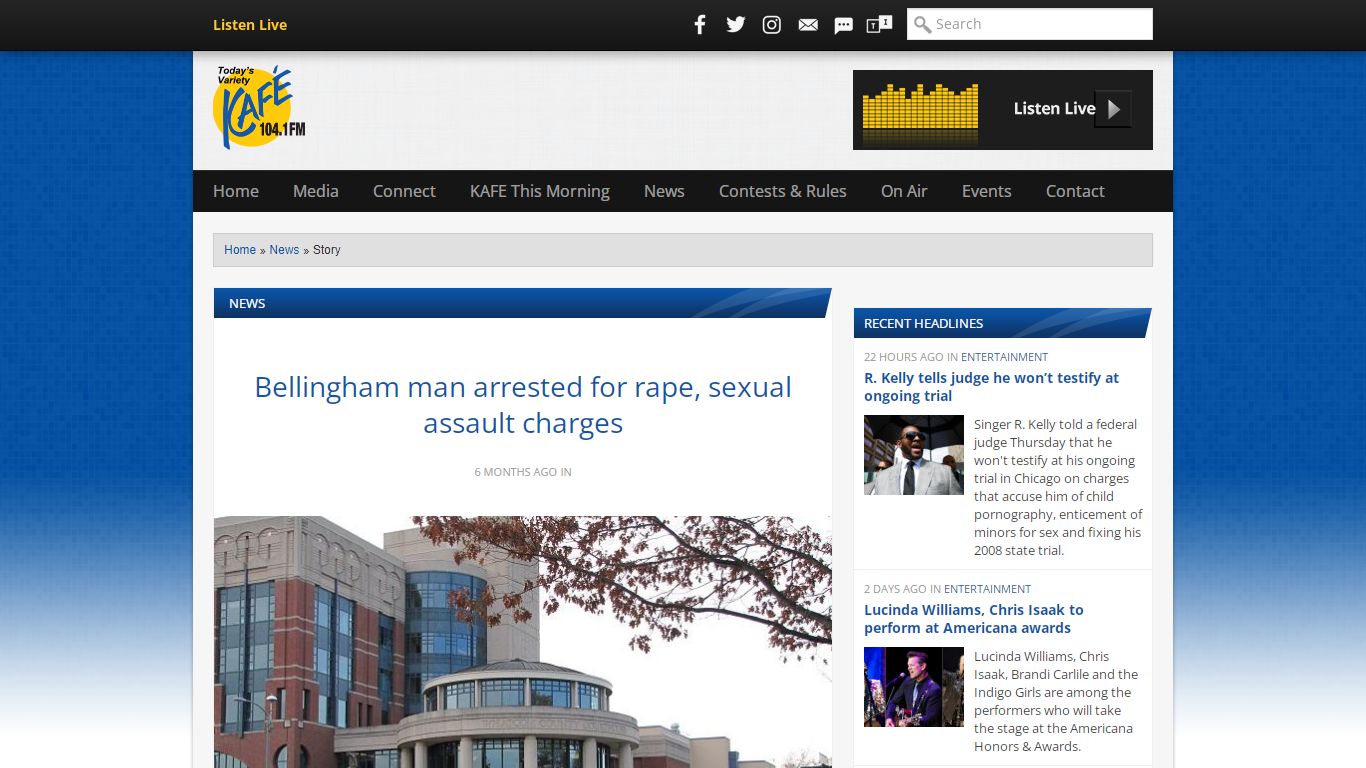Open R. Kelly tells judge headline
The image size is (1366, 768).
pyautogui.click(x=991, y=387)
